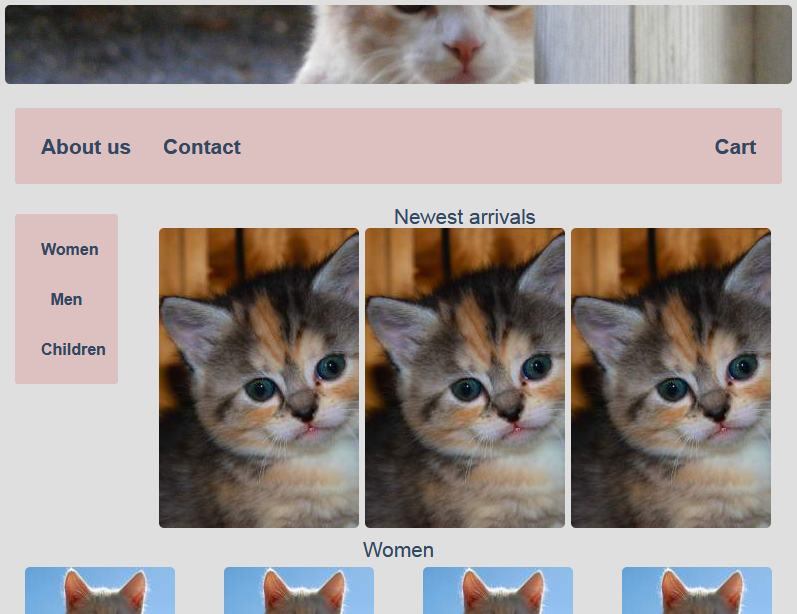Open the leftmost kitten image under Newest arrivals
Screen dimensions: 797x614
(259, 378)
